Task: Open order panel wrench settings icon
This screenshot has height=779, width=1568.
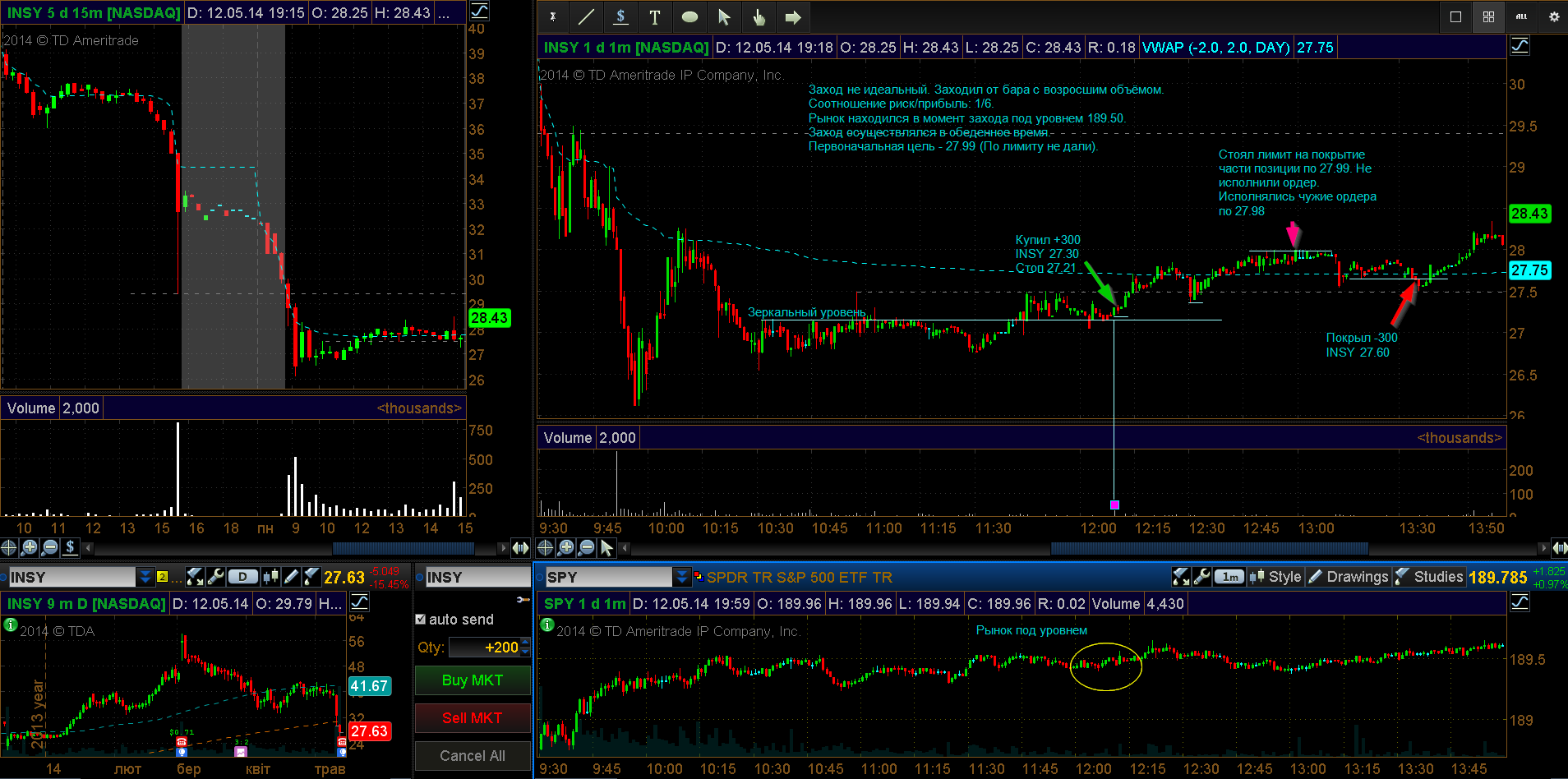Action: [523, 600]
